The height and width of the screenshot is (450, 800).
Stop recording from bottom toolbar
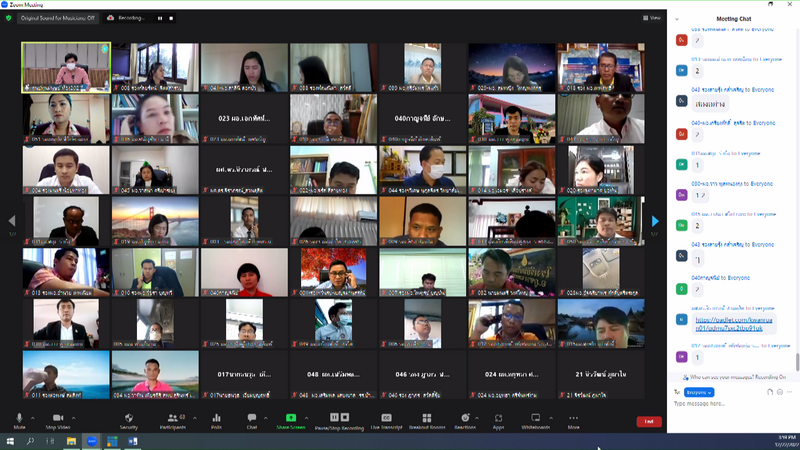click(345, 417)
